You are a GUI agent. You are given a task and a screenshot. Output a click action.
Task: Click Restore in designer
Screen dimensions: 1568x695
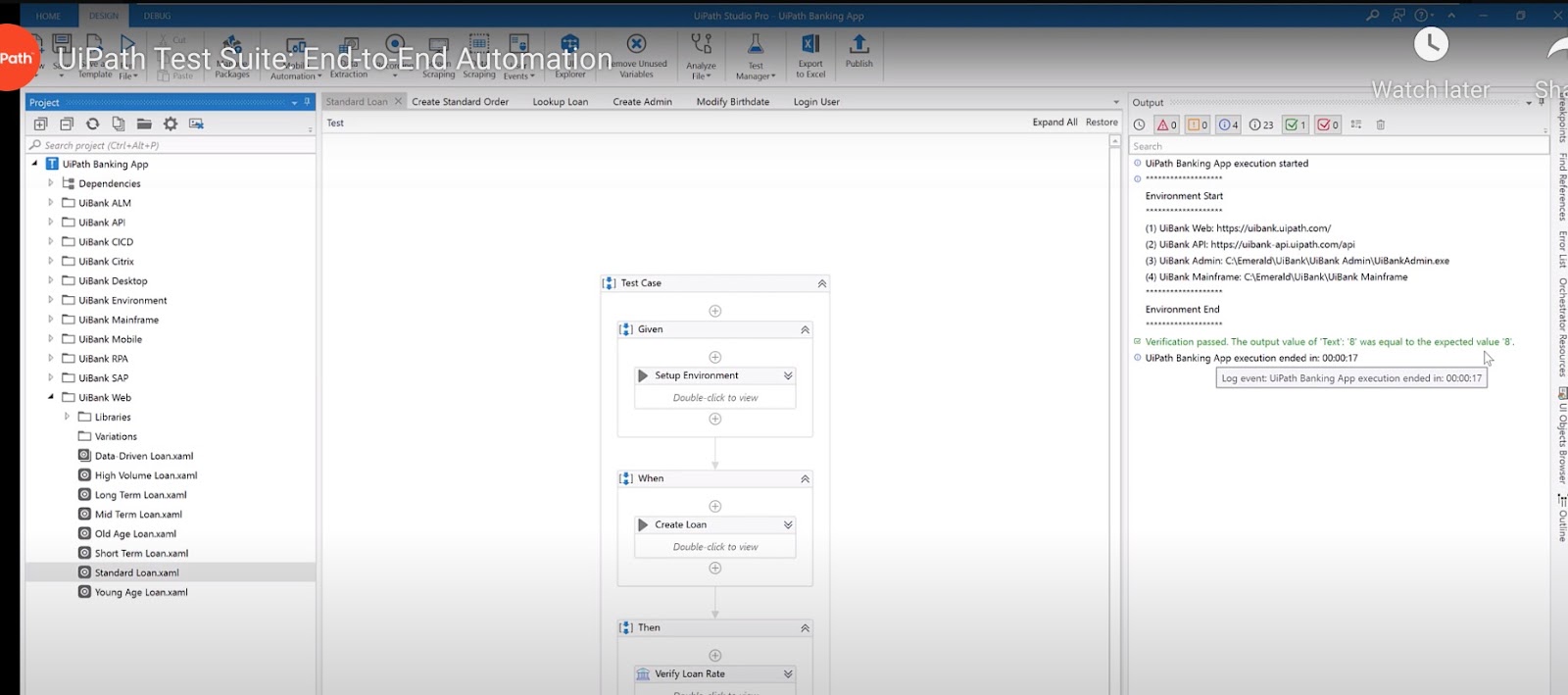[x=1102, y=123]
